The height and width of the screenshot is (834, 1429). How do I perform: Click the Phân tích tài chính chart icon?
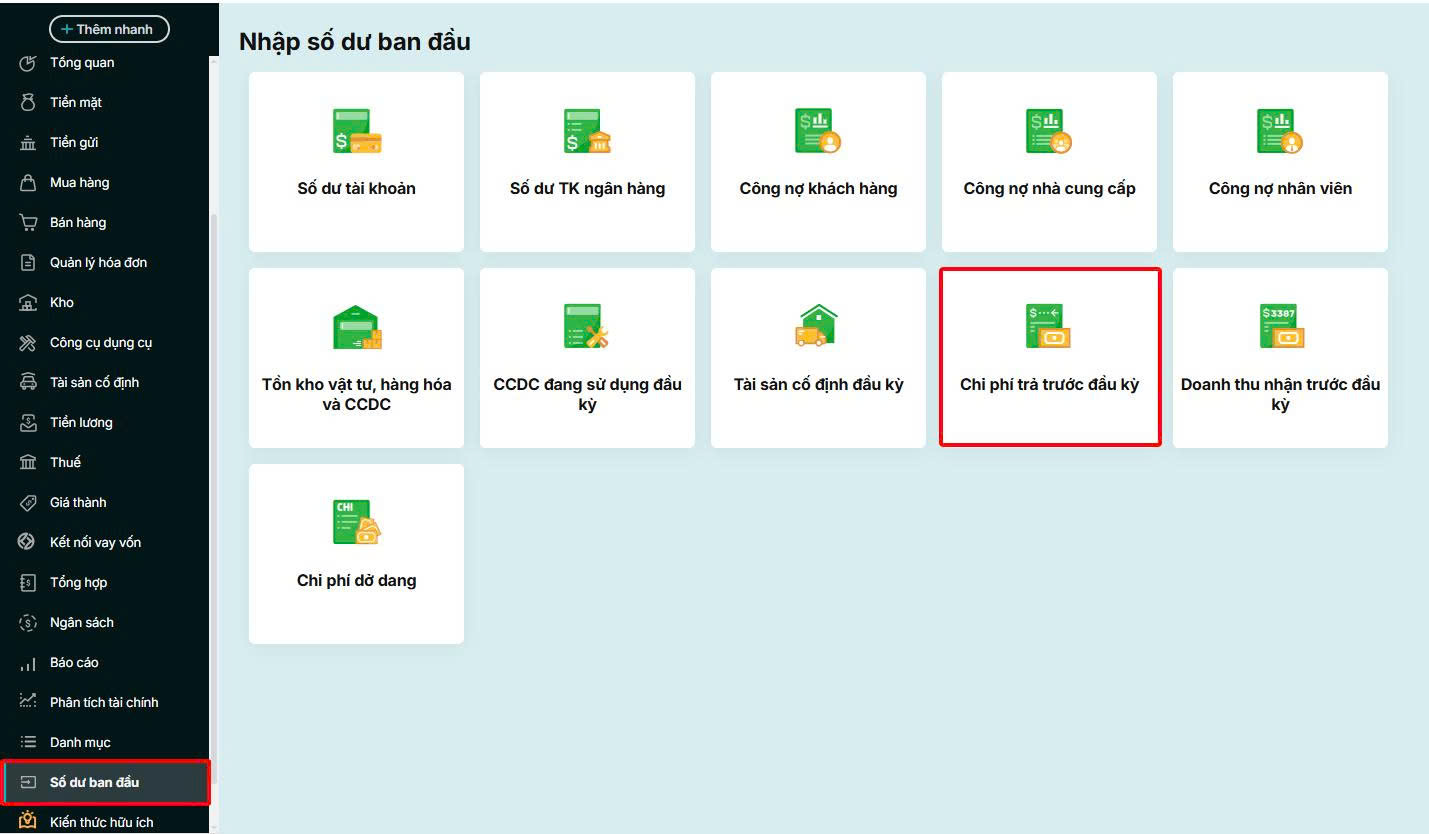click(x=28, y=702)
